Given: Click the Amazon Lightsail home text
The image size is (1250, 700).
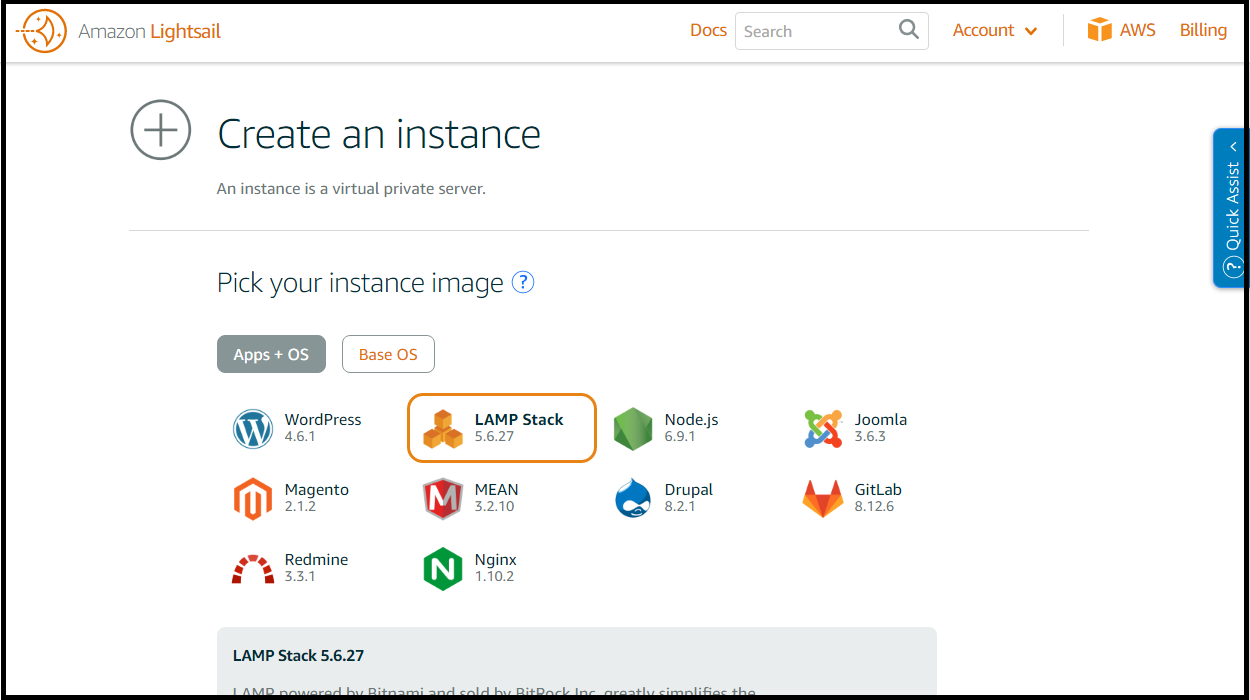Looking at the screenshot, I should [x=150, y=31].
